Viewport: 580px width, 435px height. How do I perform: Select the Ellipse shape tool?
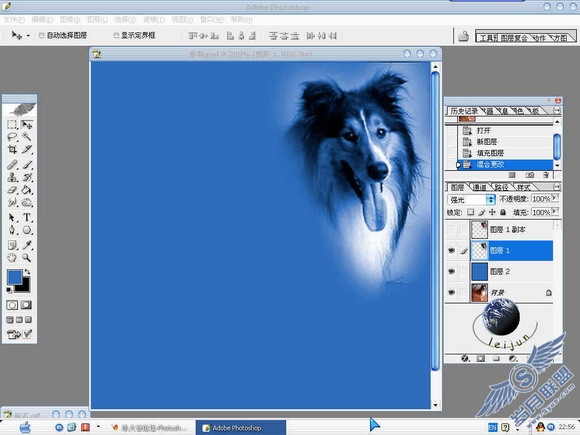point(27,230)
